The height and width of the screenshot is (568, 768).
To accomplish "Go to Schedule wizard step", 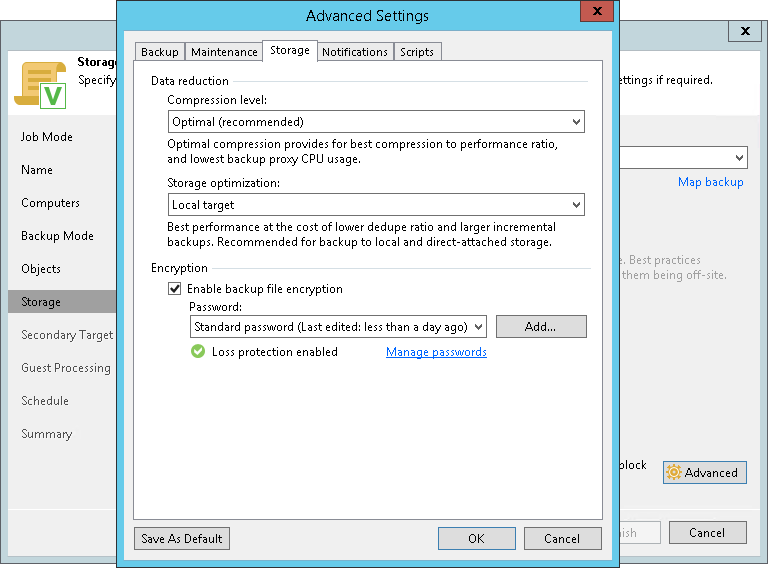I will 45,401.
